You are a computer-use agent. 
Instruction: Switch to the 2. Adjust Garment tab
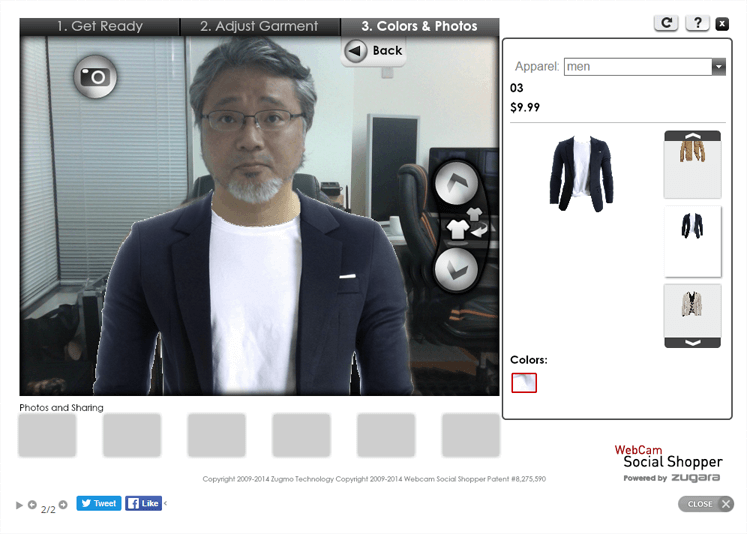point(259,26)
